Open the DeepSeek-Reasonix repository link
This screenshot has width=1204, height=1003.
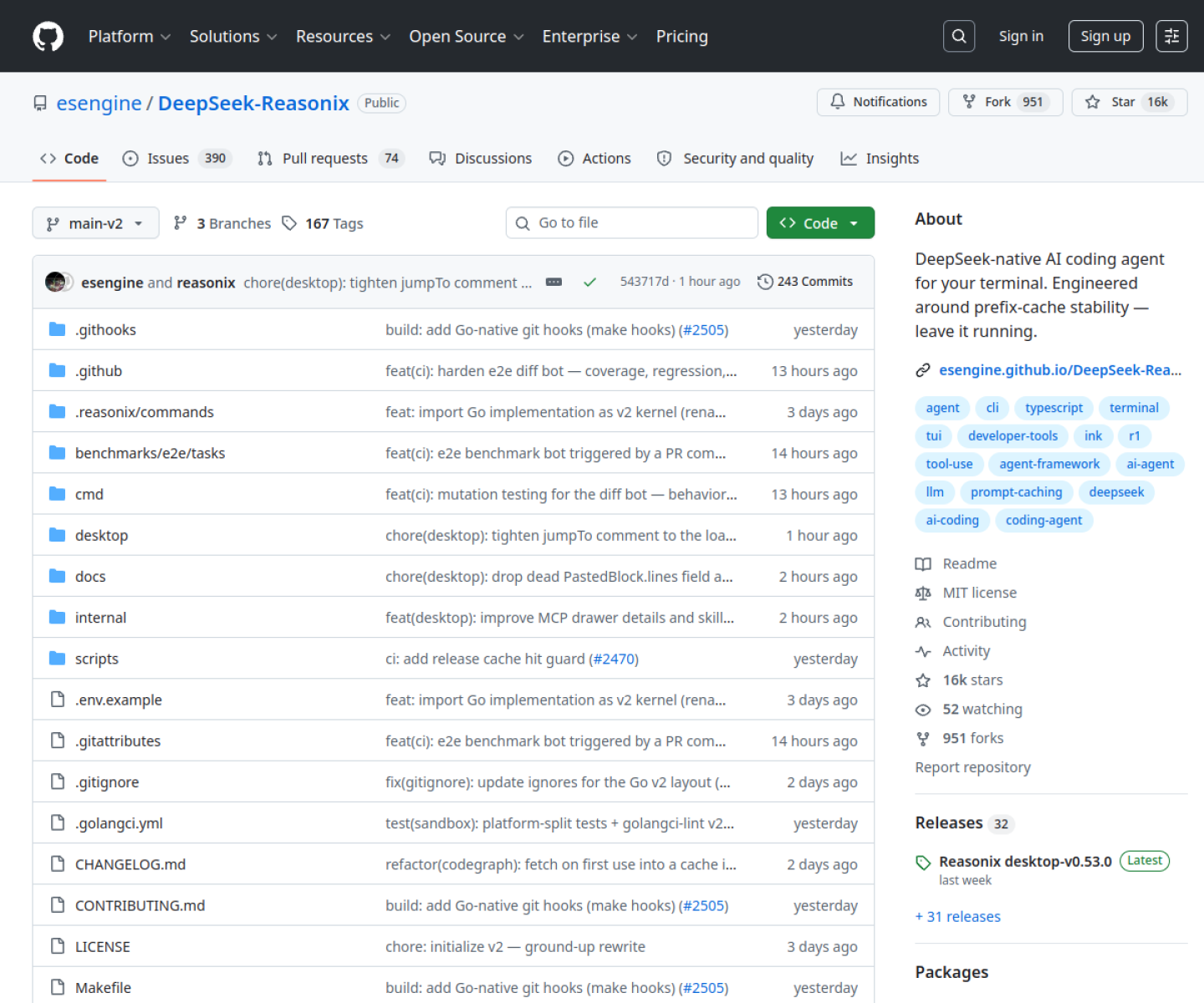[x=253, y=103]
